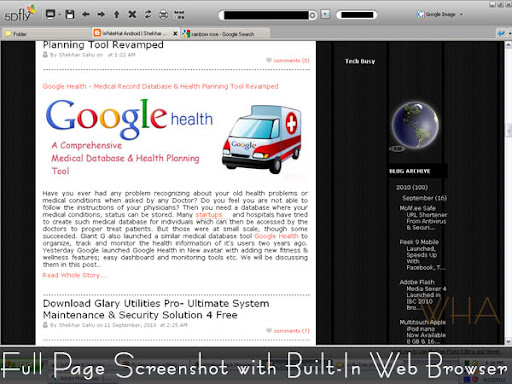Click the go arrow button next to address bar

325,15
